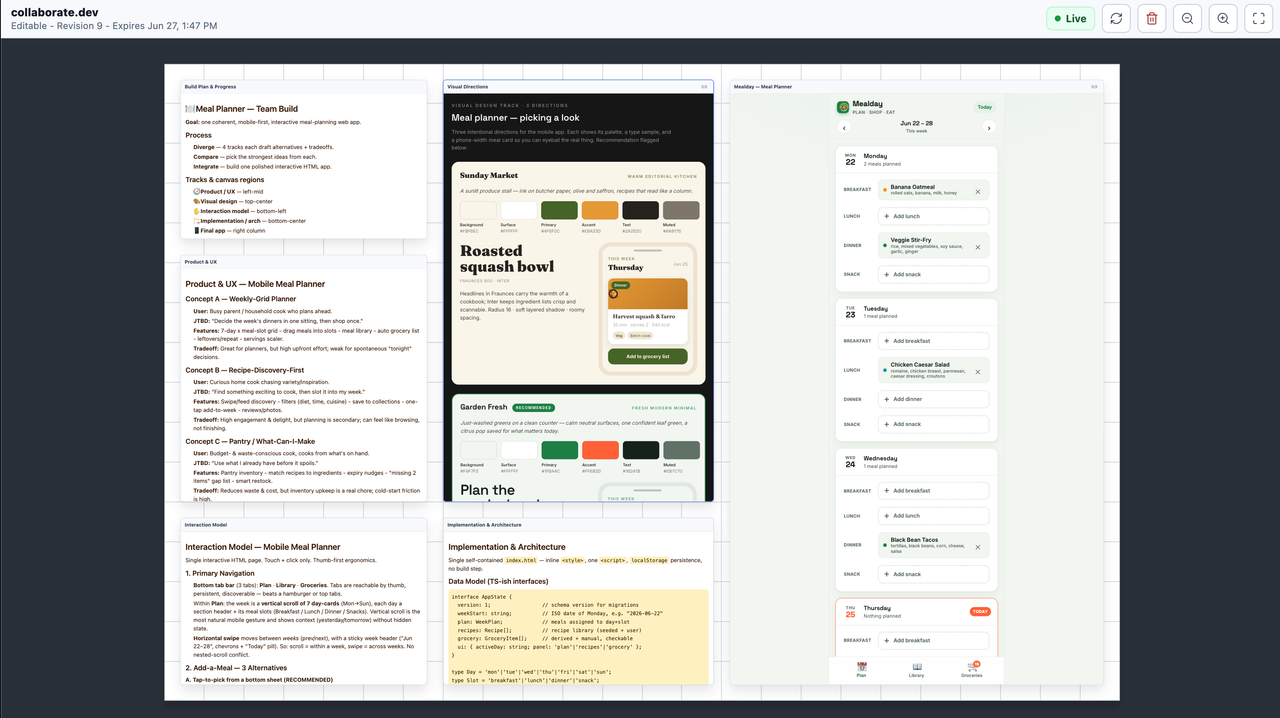Remove Black Bean Tacos with its X

[977, 545]
